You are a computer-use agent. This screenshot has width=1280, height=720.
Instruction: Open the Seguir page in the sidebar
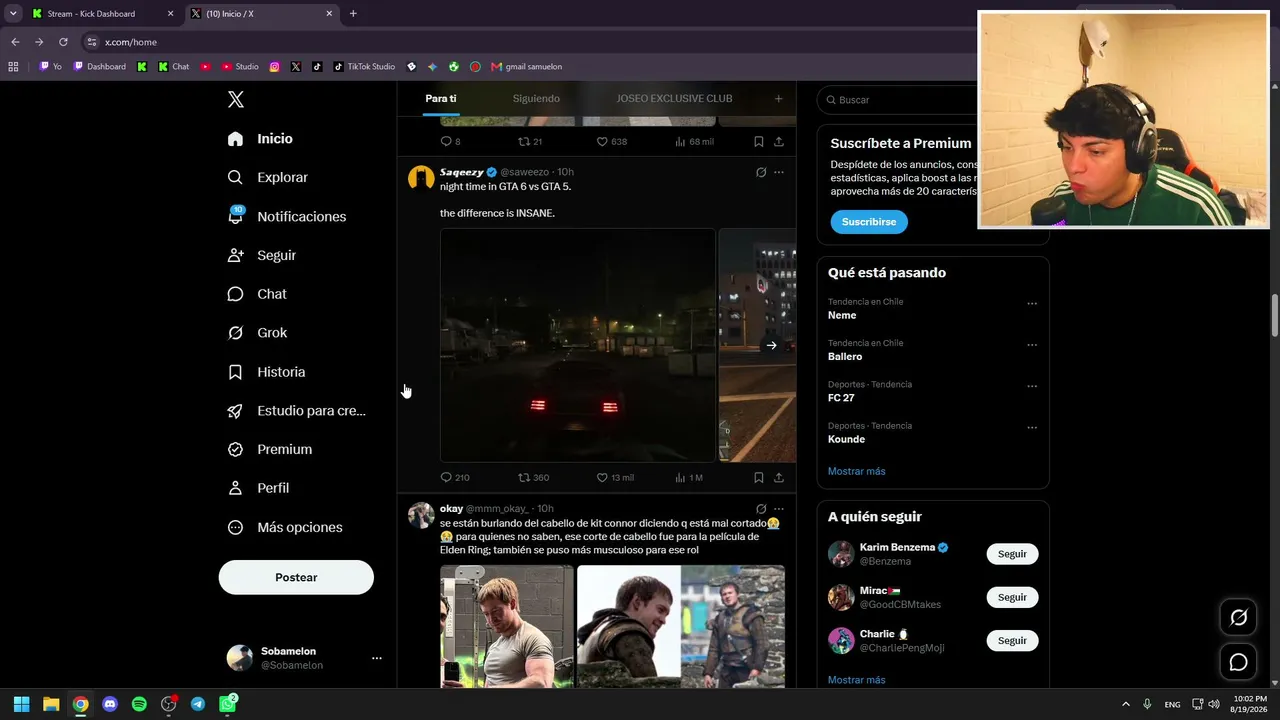pyautogui.click(x=261, y=255)
